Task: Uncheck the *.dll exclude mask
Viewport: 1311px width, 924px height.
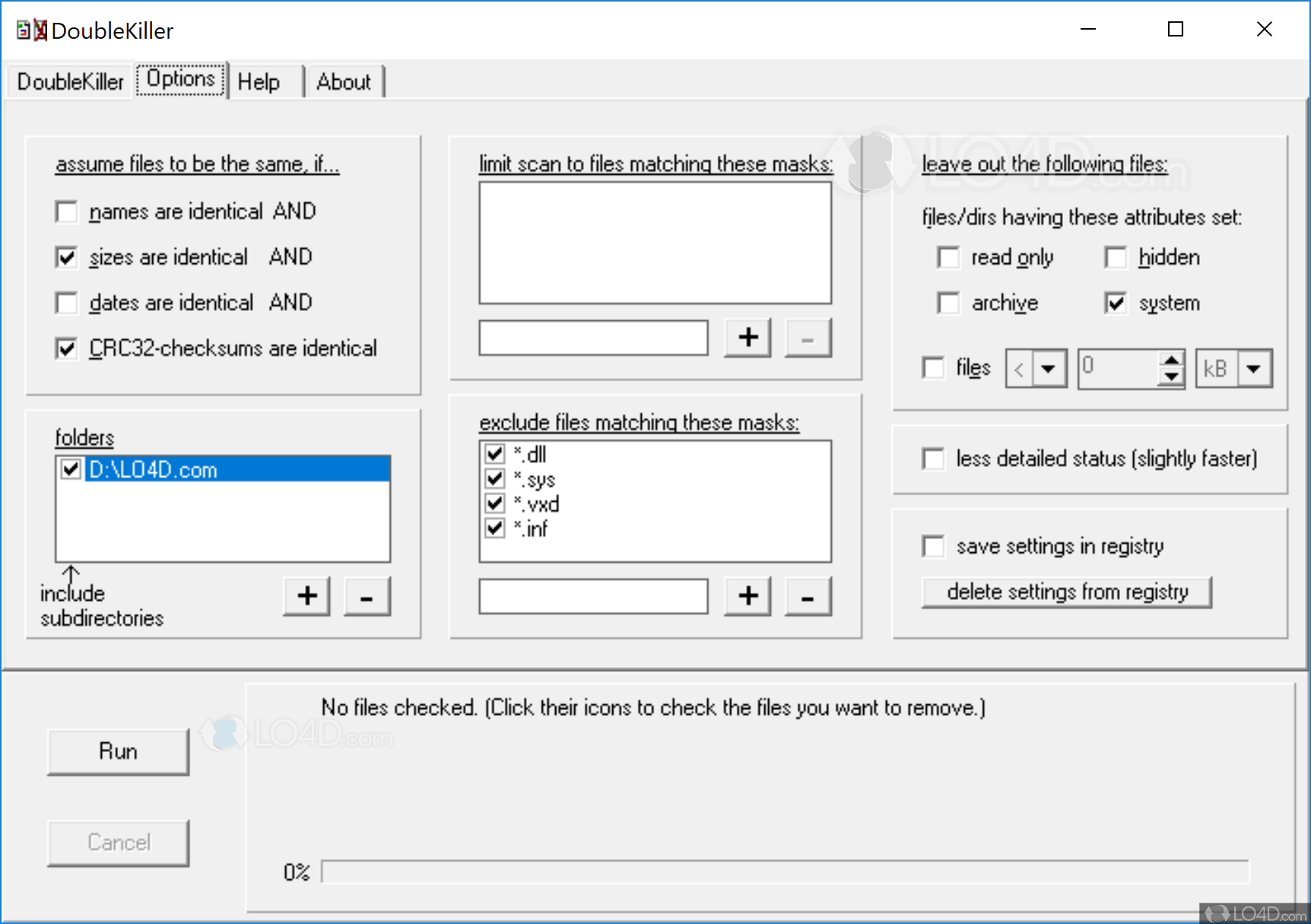Action: (x=495, y=454)
